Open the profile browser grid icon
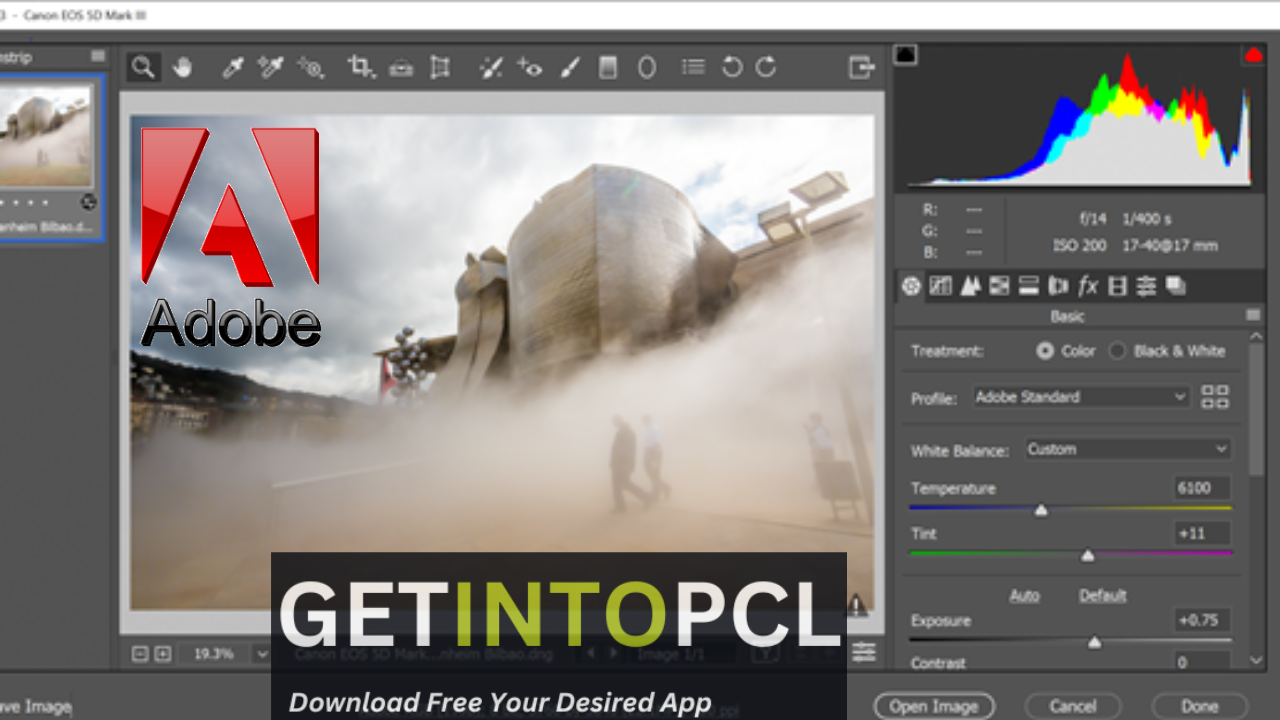 [1215, 397]
